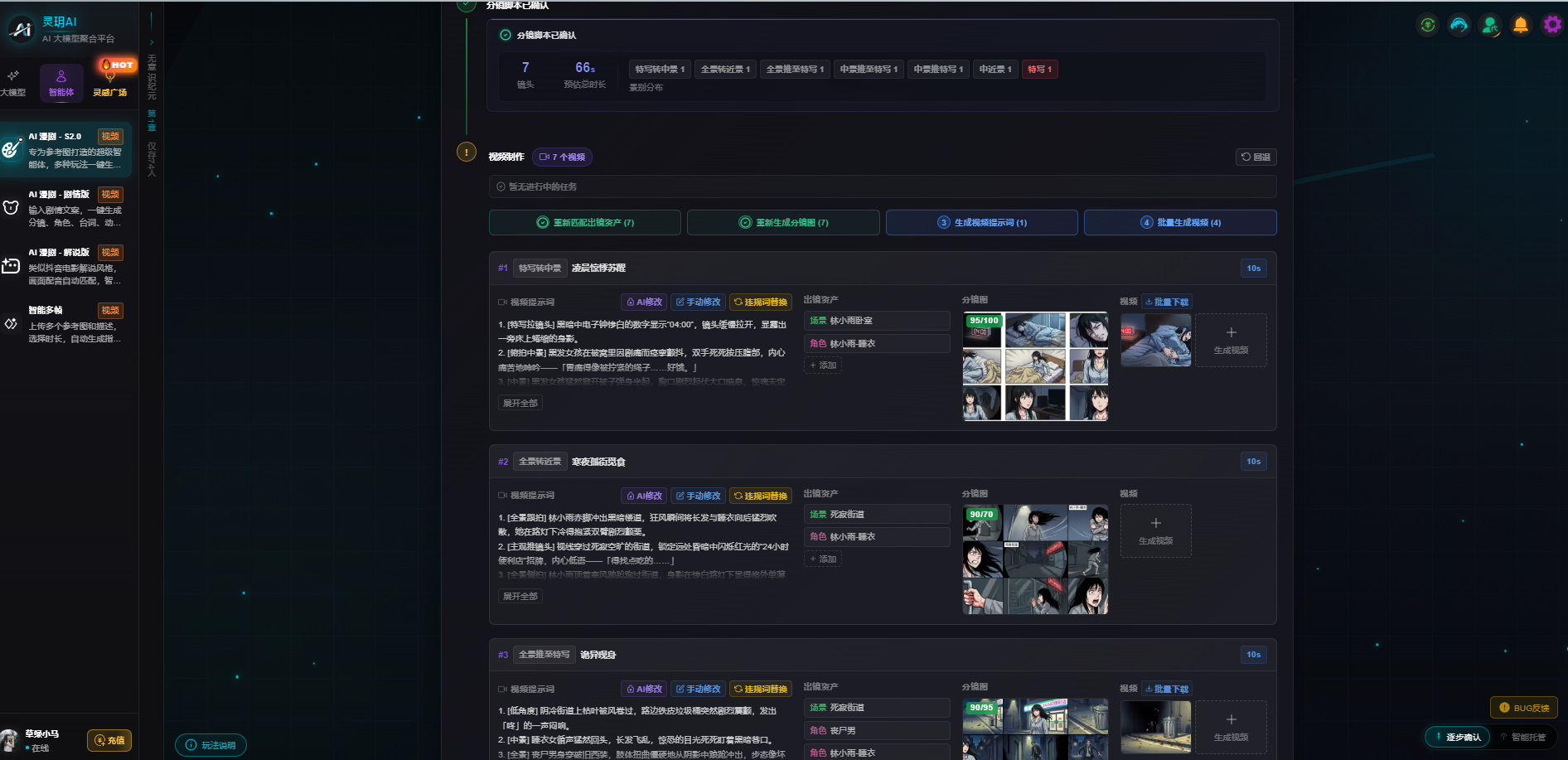The width and height of the screenshot is (1568, 760).
Task: Open the AI 漫剧 - S2.0 palette agent icon
Action: click(x=11, y=149)
